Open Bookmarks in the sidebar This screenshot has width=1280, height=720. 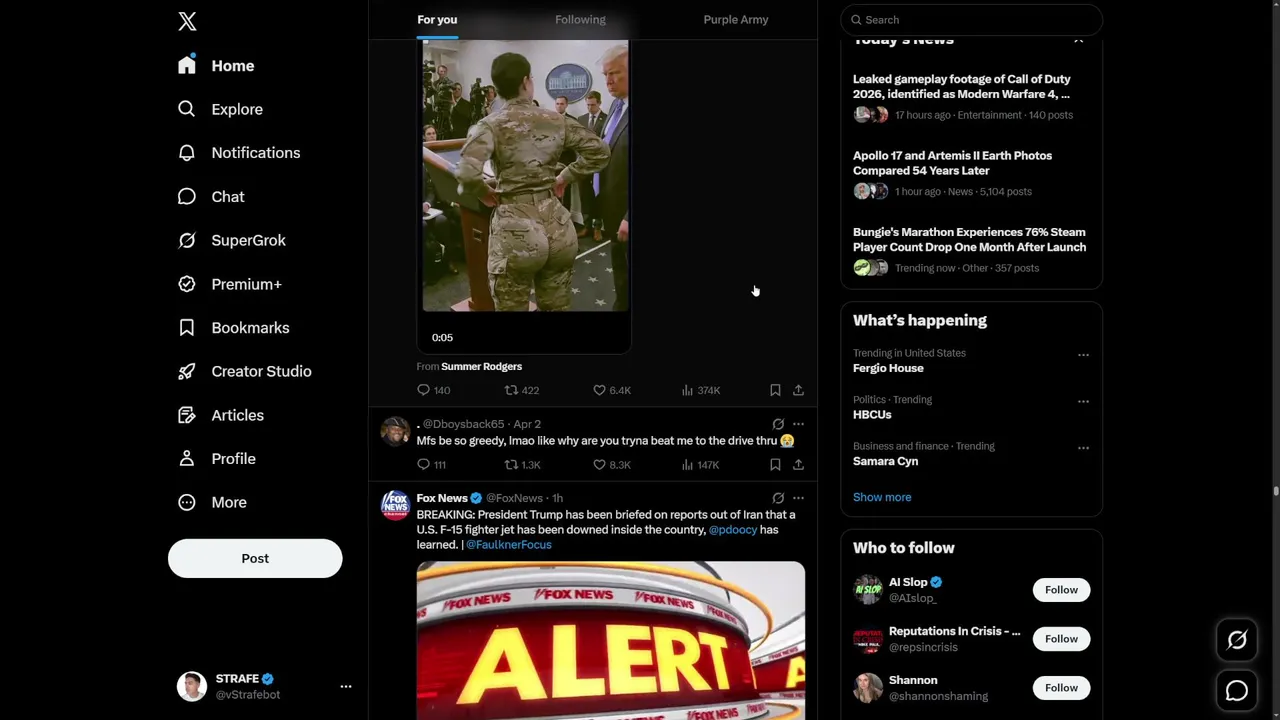tap(235, 327)
